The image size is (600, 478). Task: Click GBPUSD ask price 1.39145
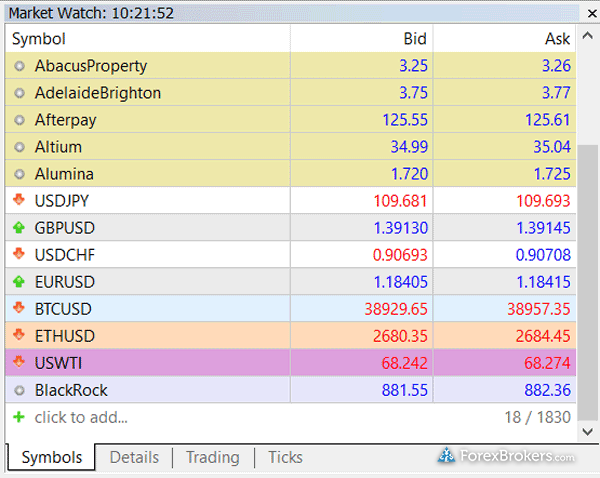pos(543,228)
